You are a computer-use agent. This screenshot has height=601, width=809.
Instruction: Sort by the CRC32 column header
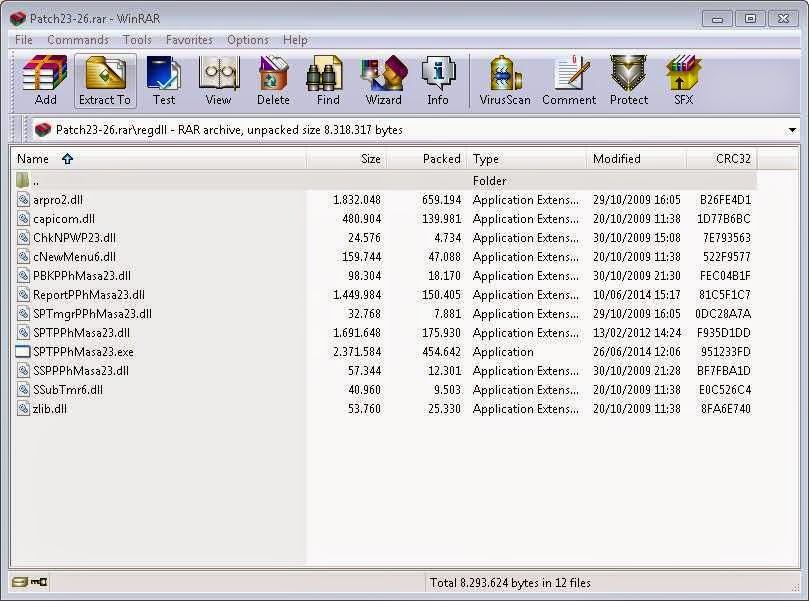[x=722, y=159]
